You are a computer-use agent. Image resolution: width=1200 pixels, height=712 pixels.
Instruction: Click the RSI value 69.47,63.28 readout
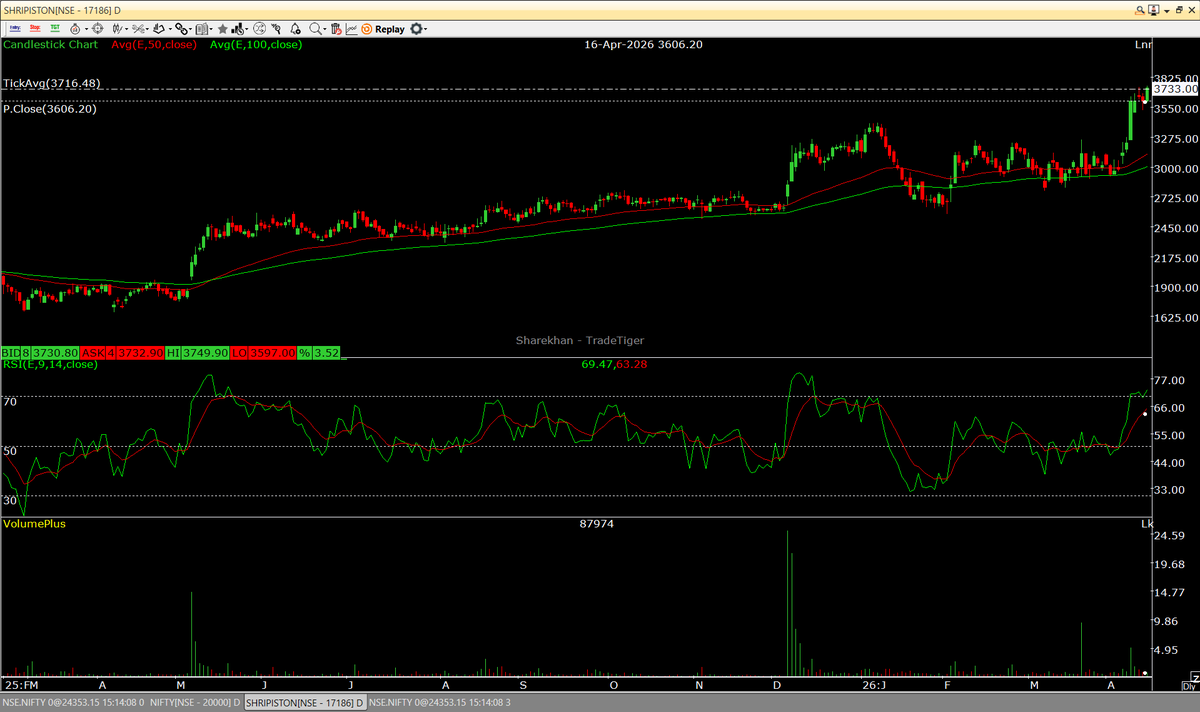614,364
